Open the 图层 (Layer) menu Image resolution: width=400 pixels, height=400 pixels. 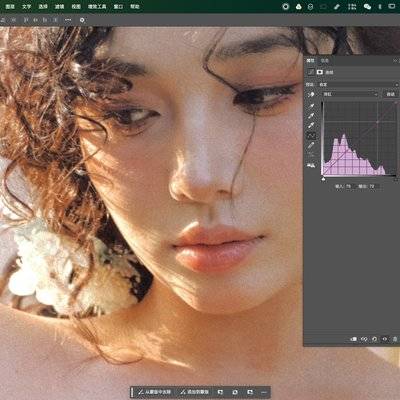click(x=10, y=6)
